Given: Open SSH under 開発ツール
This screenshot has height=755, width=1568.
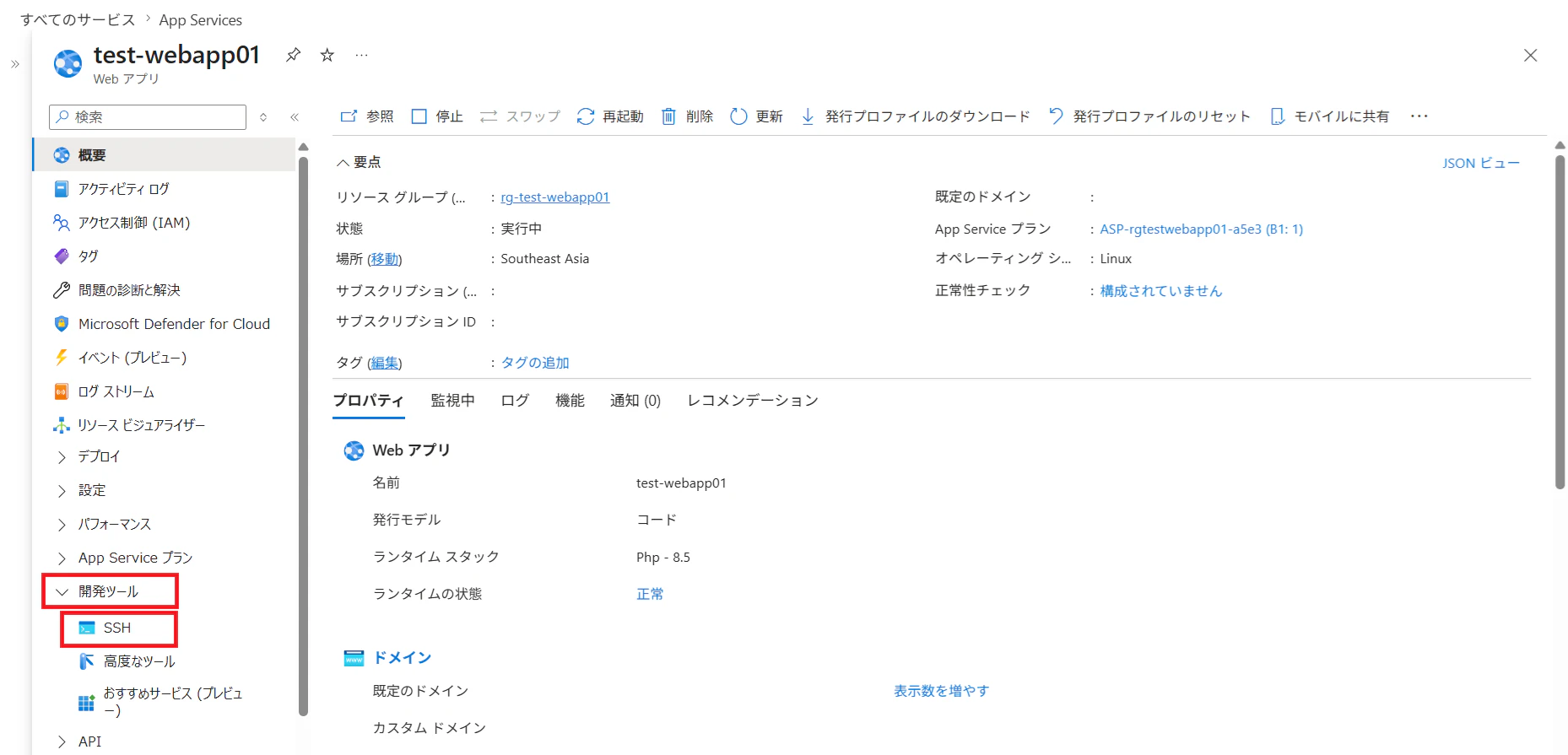Looking at the screenshot, I should point(118,628).
